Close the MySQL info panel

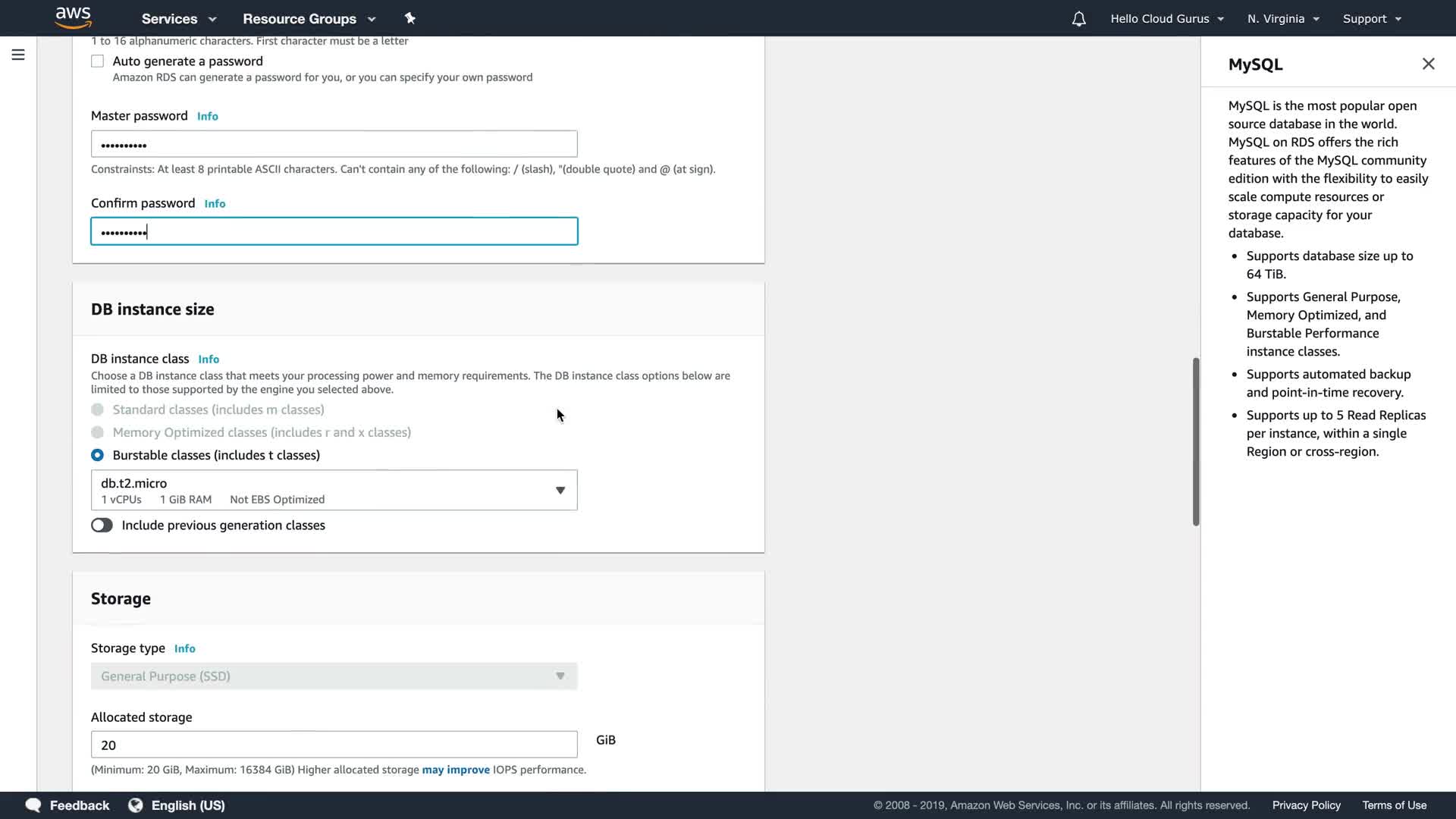click(1428, 64)
